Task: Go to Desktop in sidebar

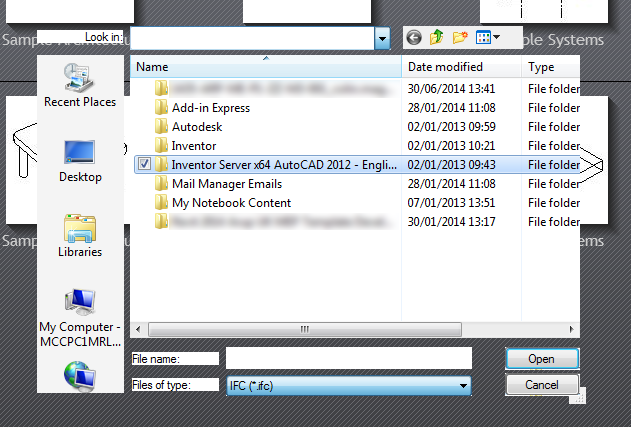Action: click(80, 161)
